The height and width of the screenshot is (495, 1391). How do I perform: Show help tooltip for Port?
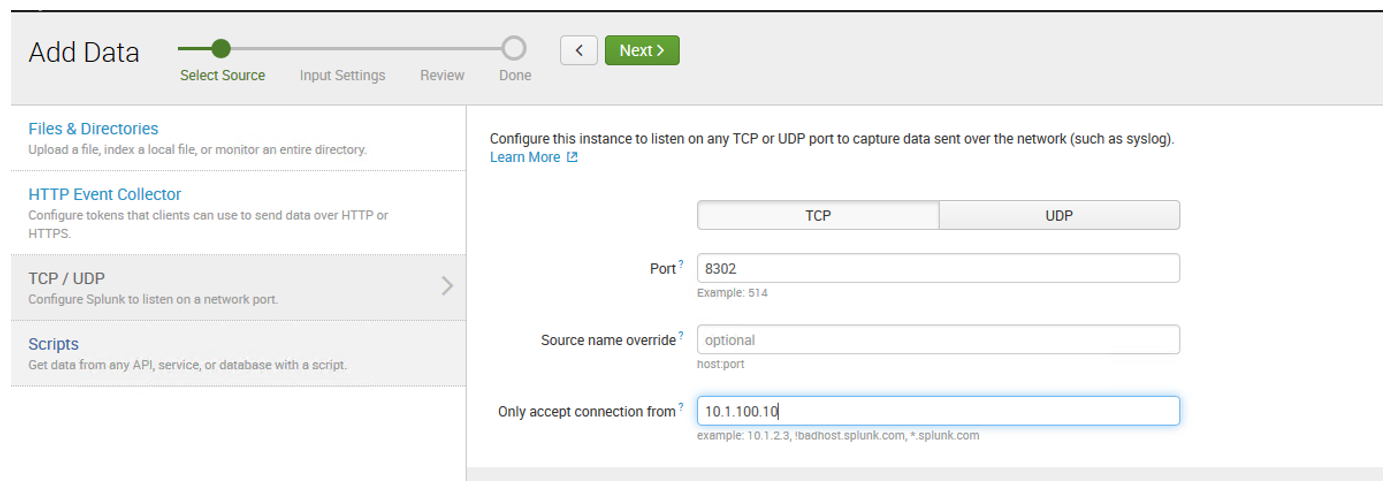pos(682,265)
